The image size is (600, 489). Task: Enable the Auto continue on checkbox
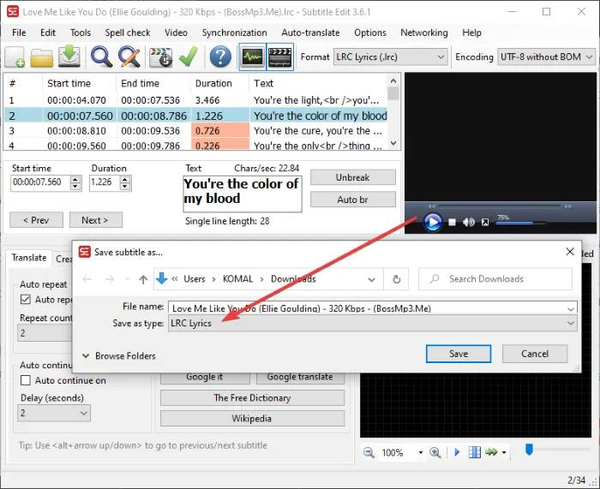click(25, 380)
